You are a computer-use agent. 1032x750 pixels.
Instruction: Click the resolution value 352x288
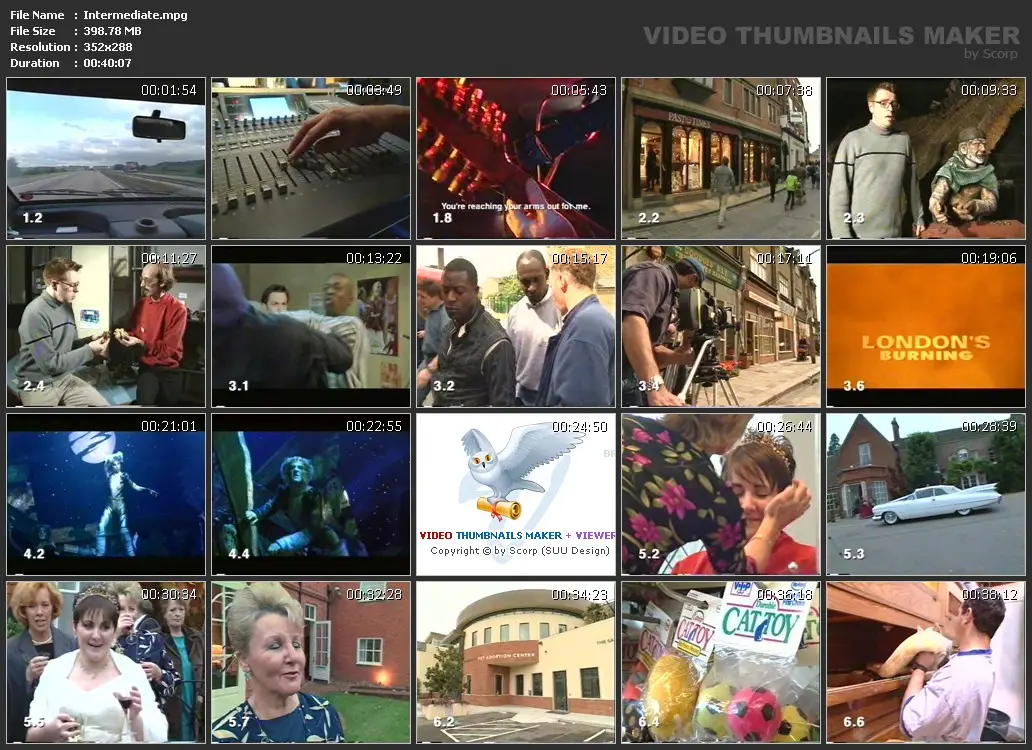click(x=107, y=47)
